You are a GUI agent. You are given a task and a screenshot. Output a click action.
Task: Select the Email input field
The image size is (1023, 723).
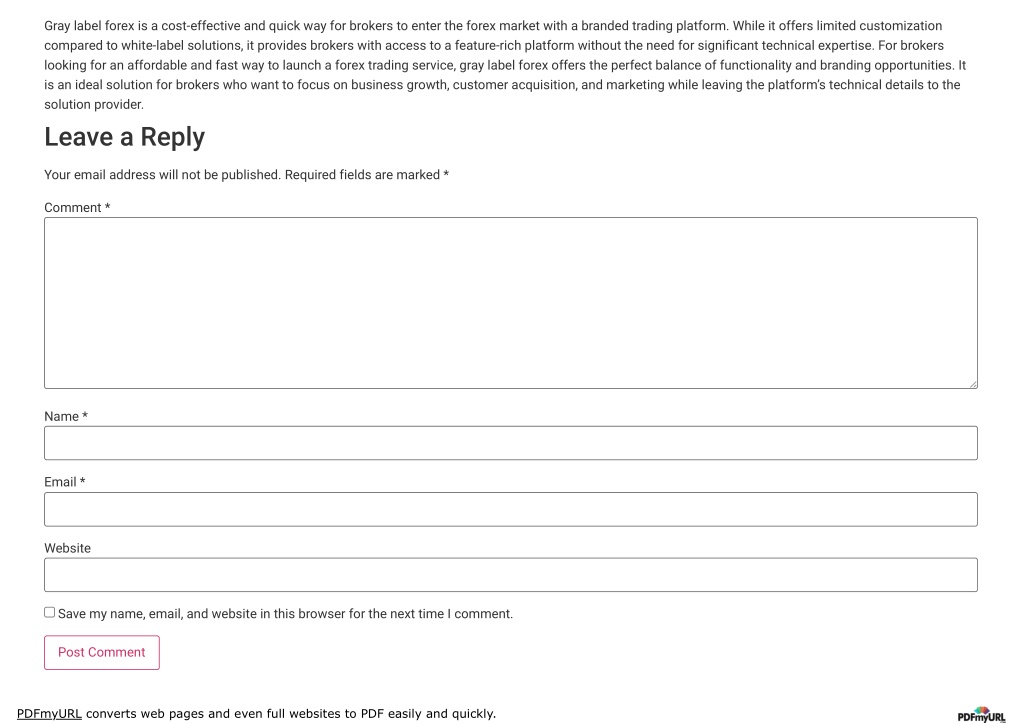(511, 509)
